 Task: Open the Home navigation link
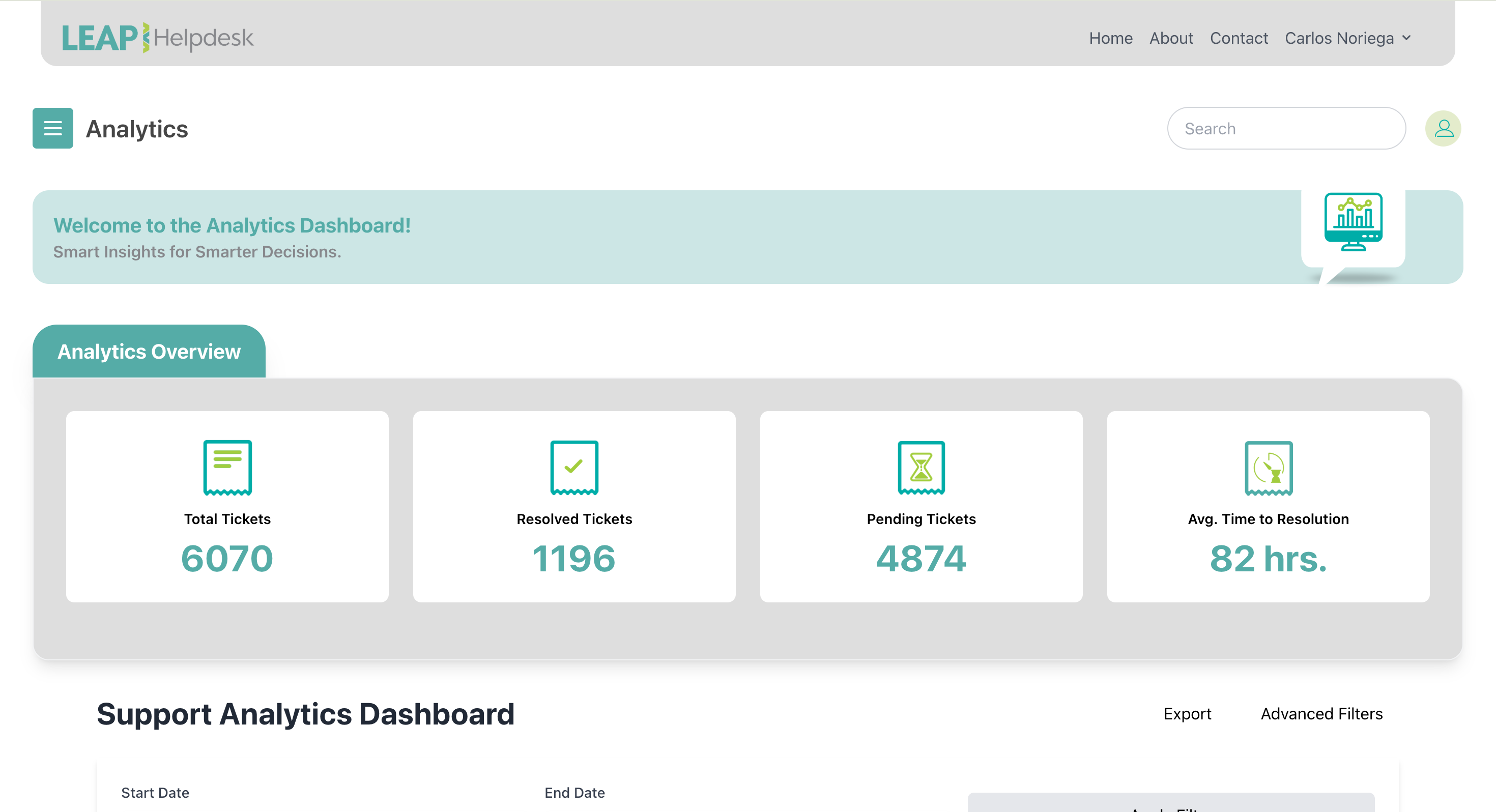point(1110,38)
